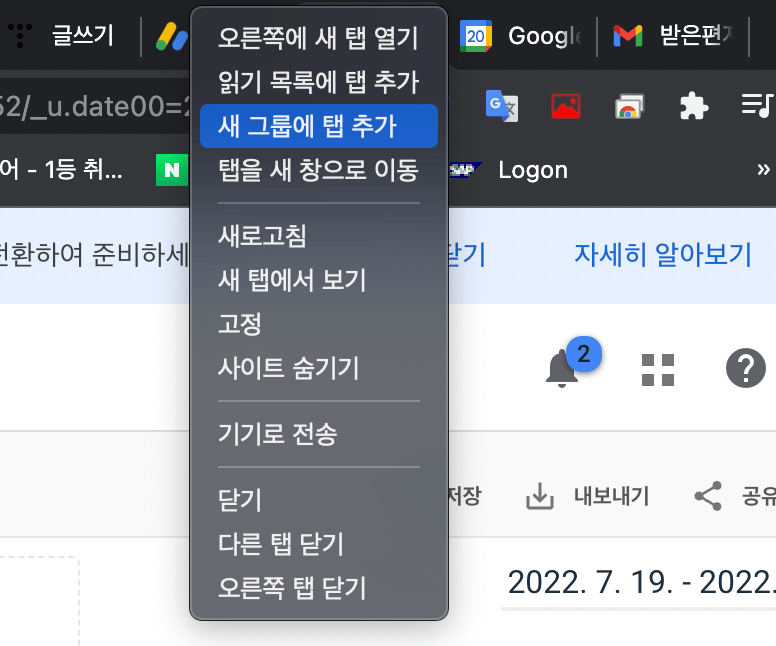The width and height of the screenshot is (776, 646).
Task: Click '닫기' in the context menu
Action: 319,499
